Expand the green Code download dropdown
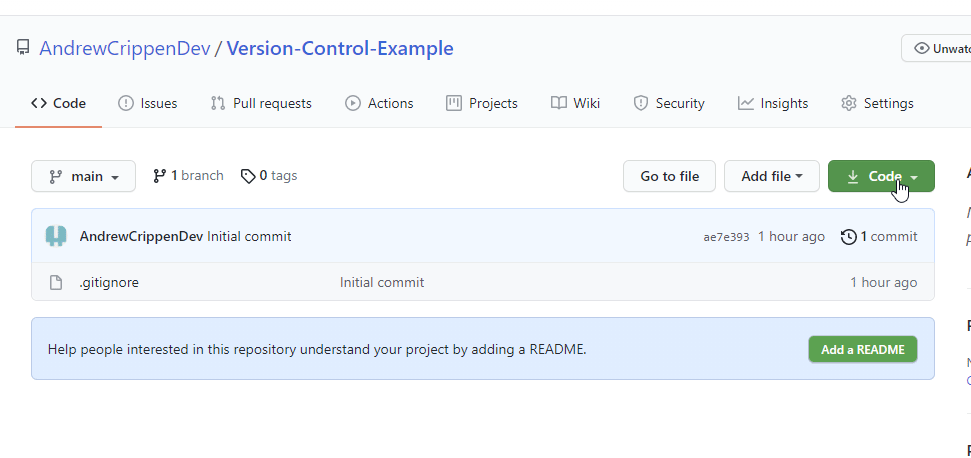Image resolution: width=971 pixels, height=458 pixels. click(x=881, y=176)
